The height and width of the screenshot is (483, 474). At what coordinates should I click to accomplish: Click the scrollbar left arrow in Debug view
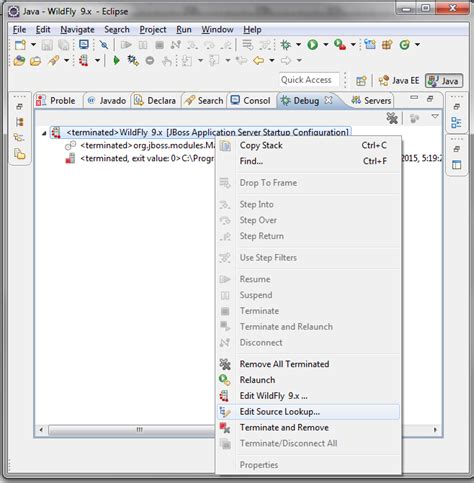coord(41,430)
